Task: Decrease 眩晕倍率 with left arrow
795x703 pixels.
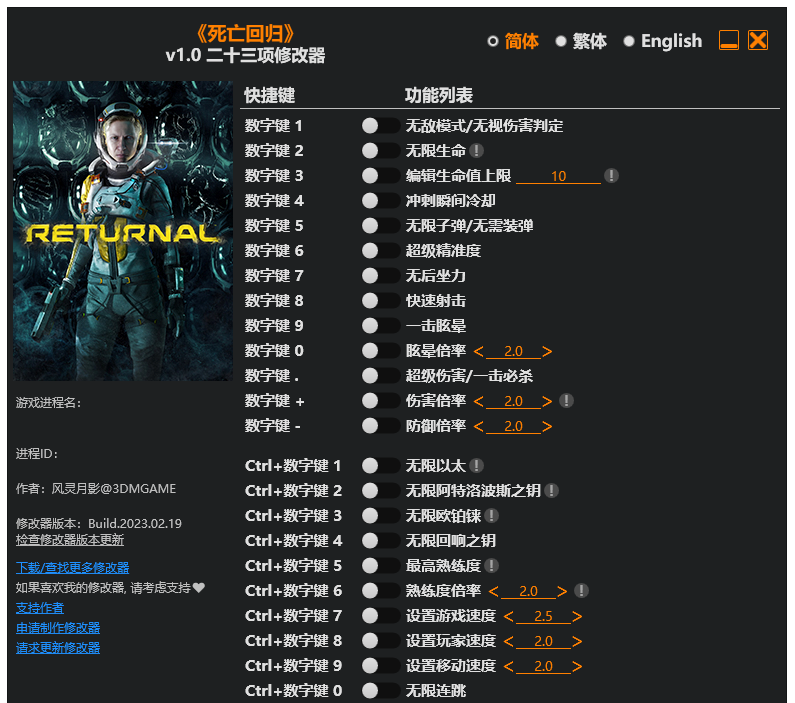Action: coord(479,351)
